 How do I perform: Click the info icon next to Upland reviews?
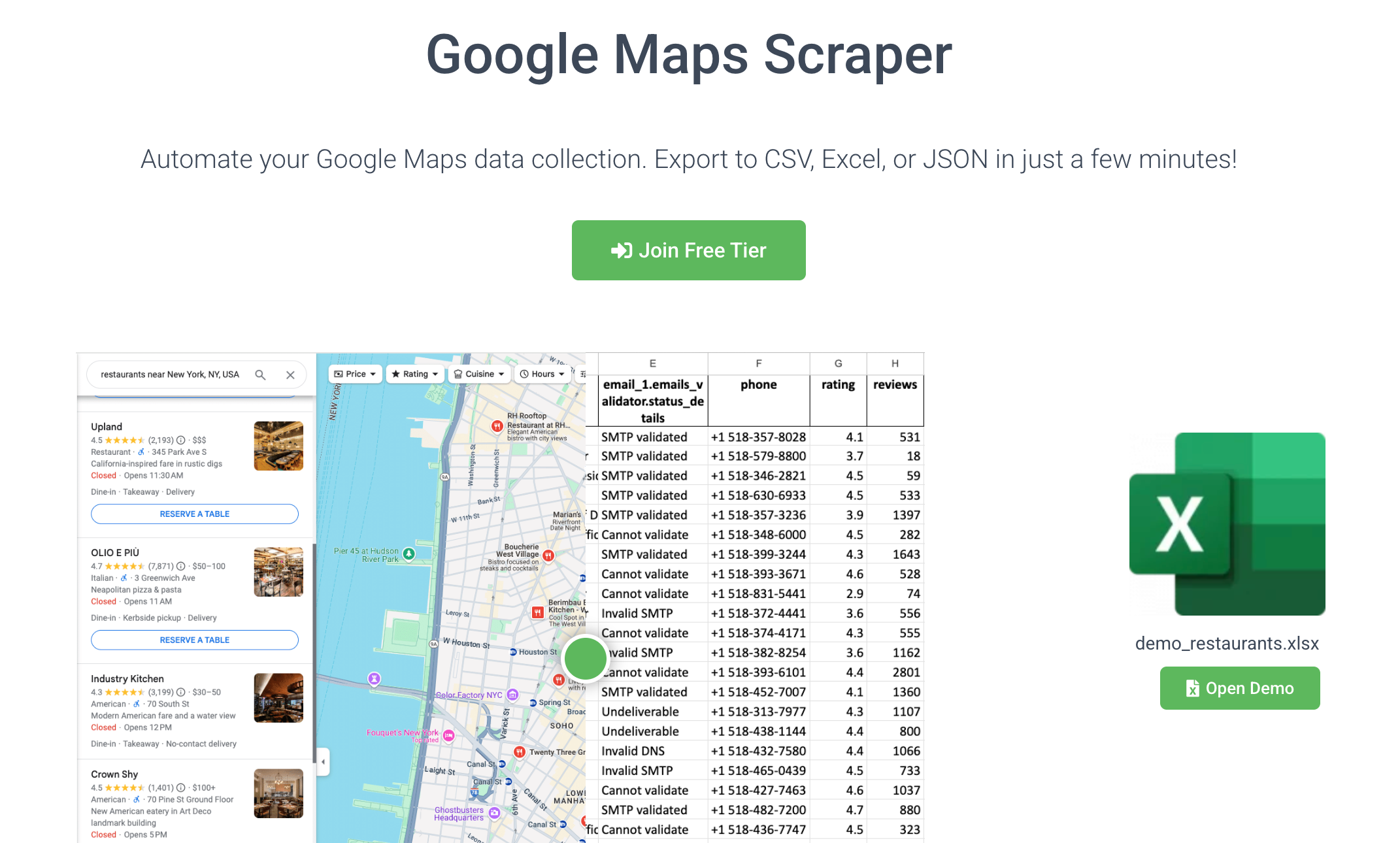coord(181,440)
